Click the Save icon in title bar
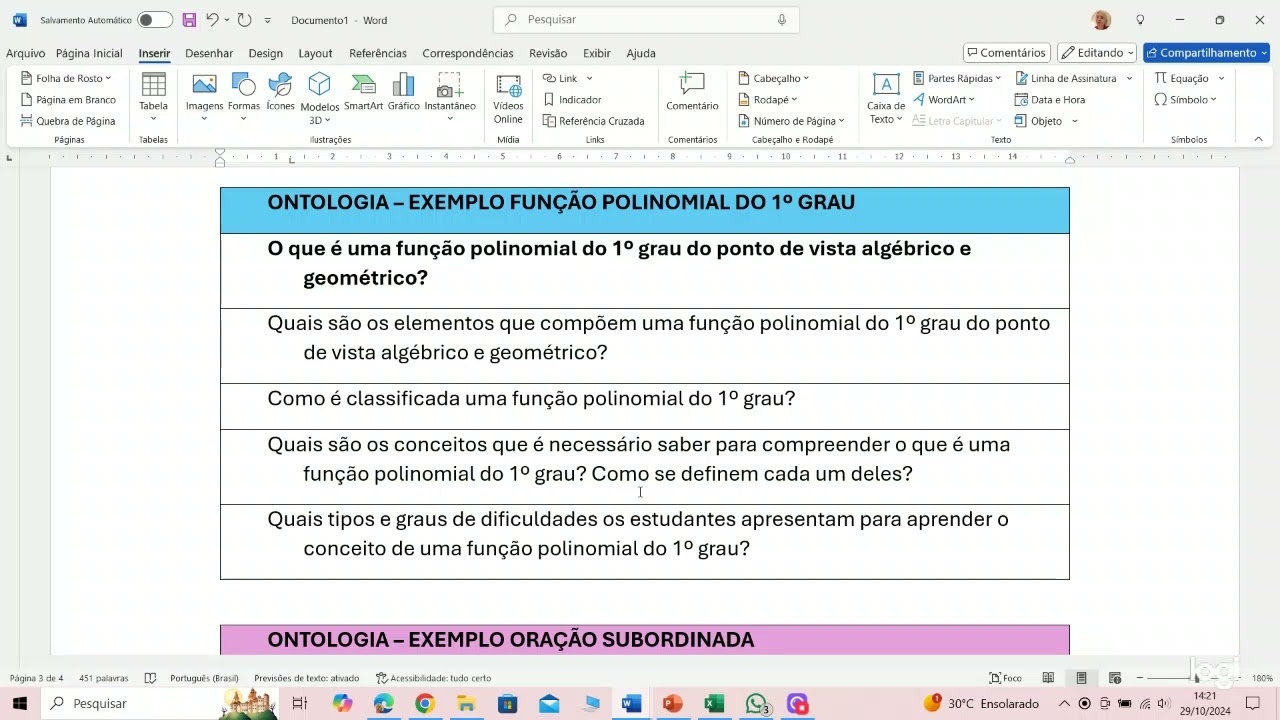 [x=189, y=20]
